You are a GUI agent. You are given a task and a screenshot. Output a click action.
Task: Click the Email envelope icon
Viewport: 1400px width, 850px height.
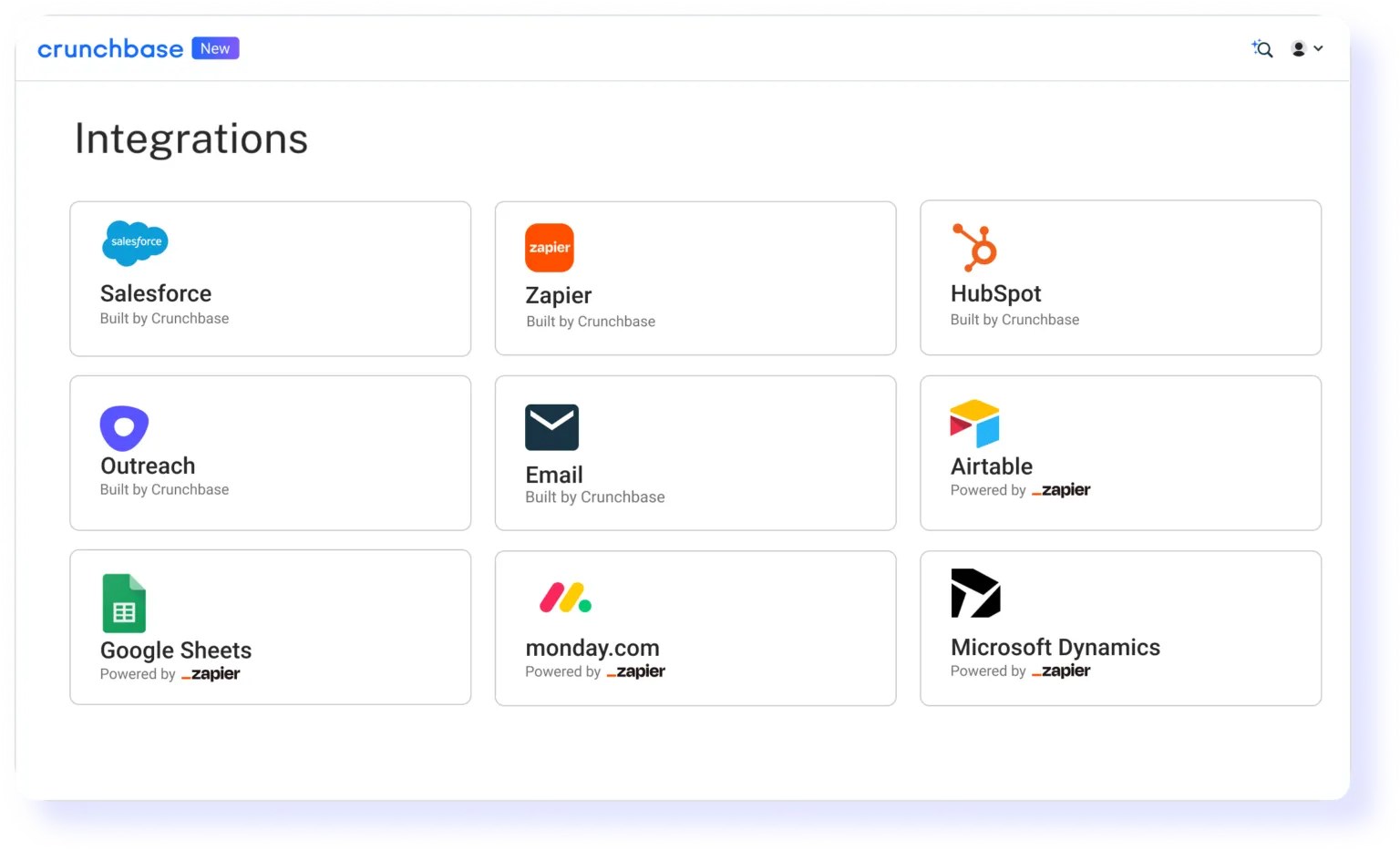point(551,427)
